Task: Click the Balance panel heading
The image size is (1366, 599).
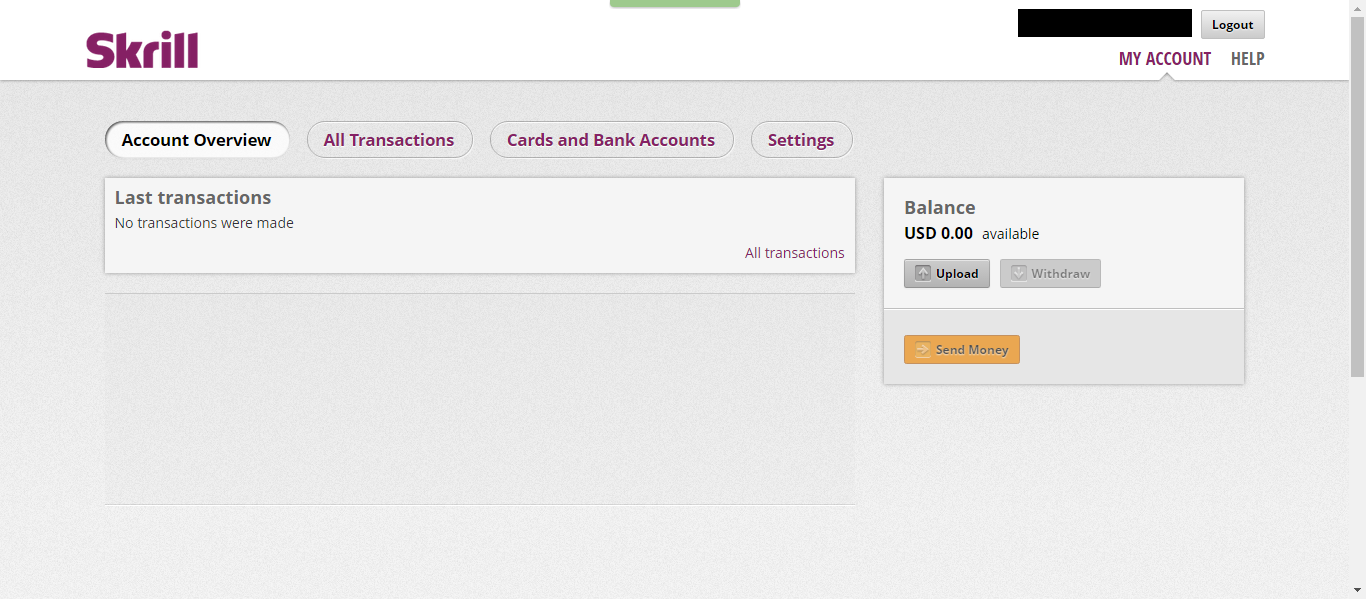Action: click(x=940, y=208)
